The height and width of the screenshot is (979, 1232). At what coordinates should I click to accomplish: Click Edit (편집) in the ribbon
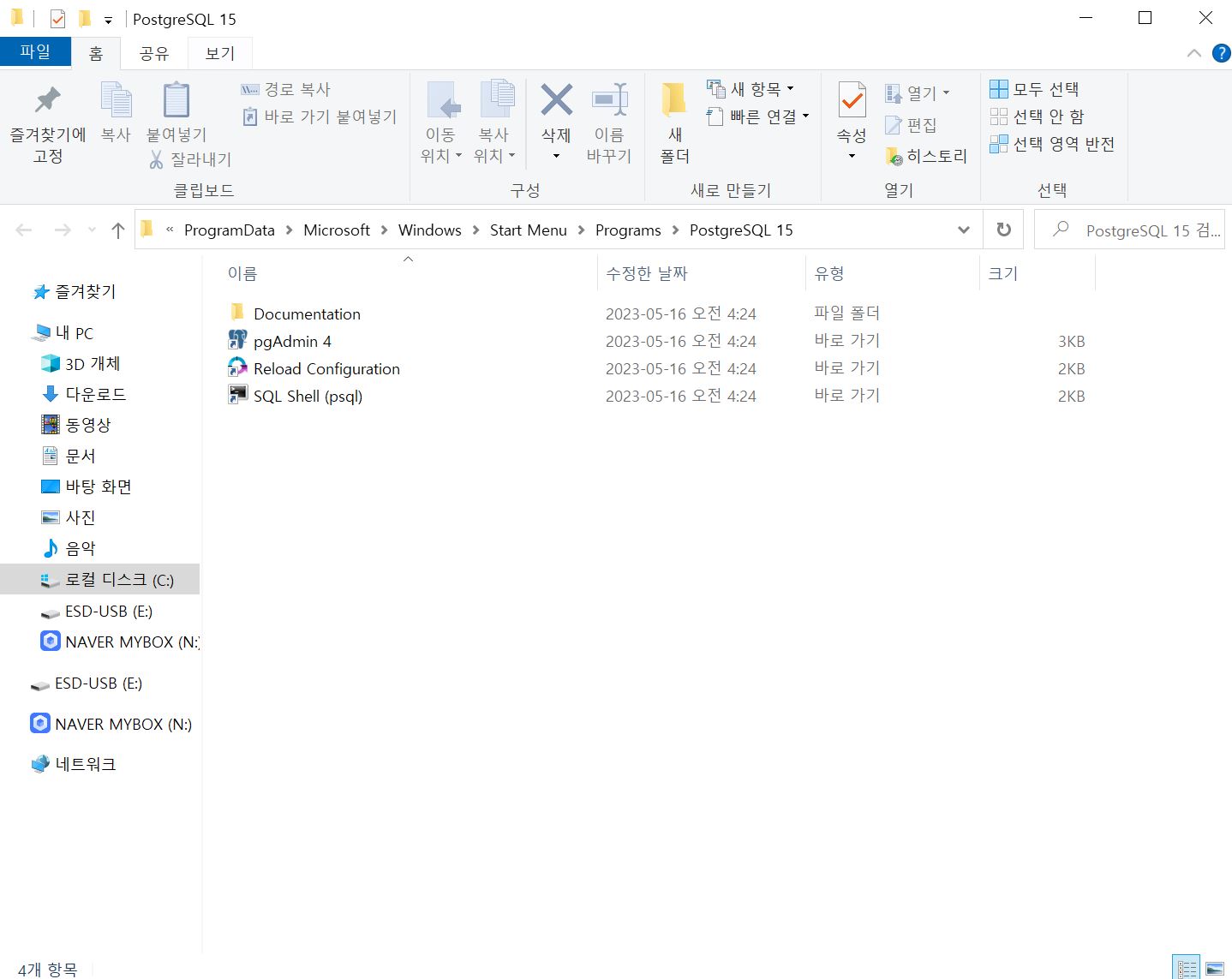tap(911, 125)
